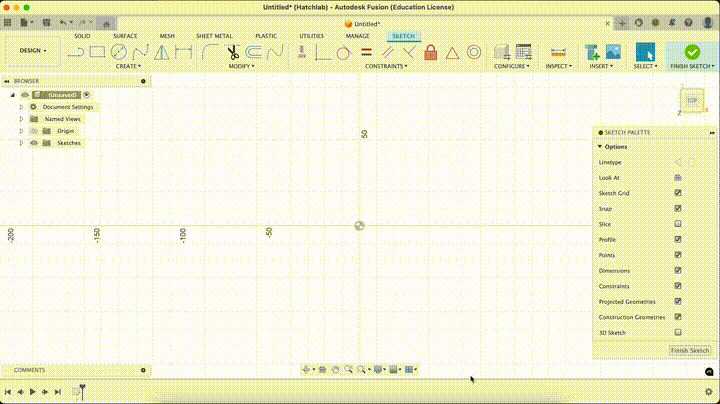
Task: Toggle Dimensions checkbox
Action: click(678, 270)
